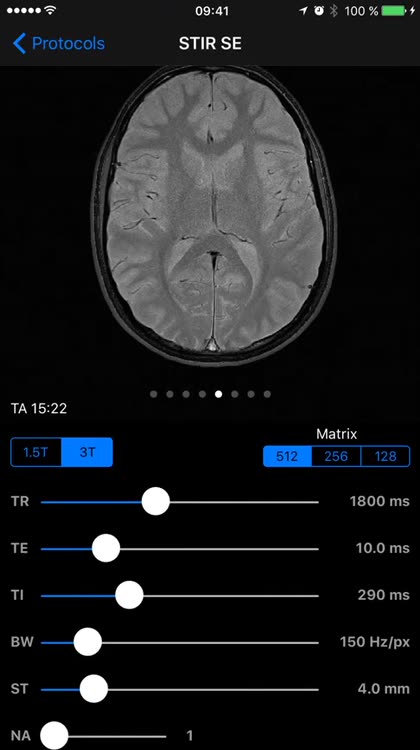Click the BW slider knob
This screenshot has height=750, width=420.
coord(88,642)
